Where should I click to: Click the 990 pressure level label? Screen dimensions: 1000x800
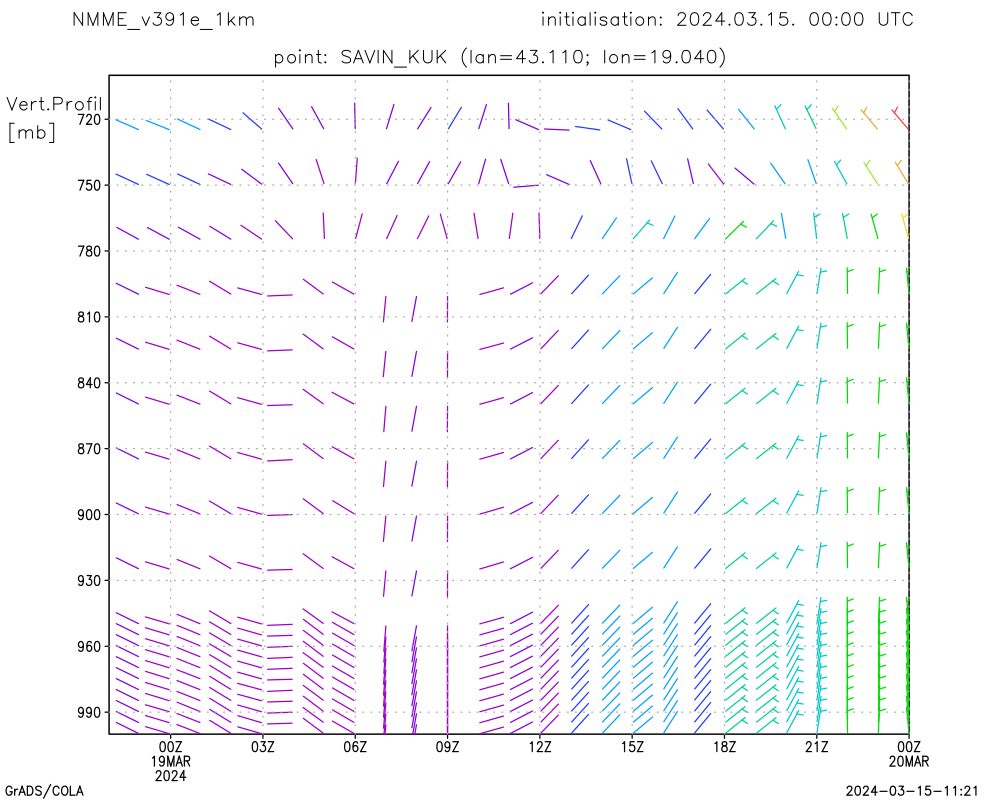89,713
